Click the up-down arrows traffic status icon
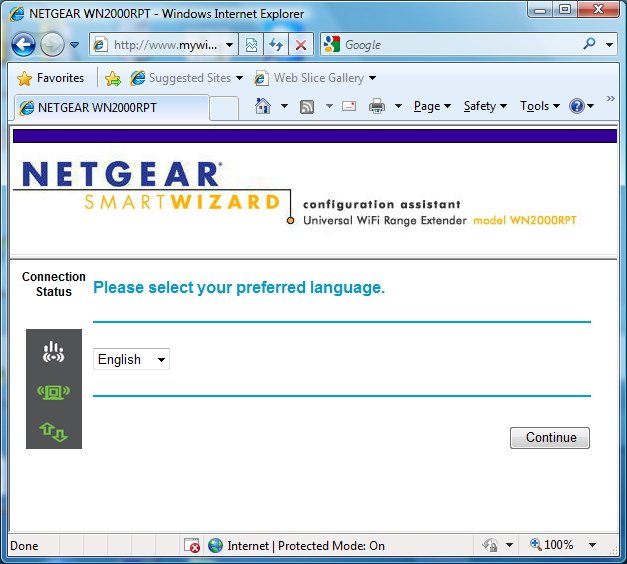This screenshot has height=564, width=627. [x=54, y=432]
